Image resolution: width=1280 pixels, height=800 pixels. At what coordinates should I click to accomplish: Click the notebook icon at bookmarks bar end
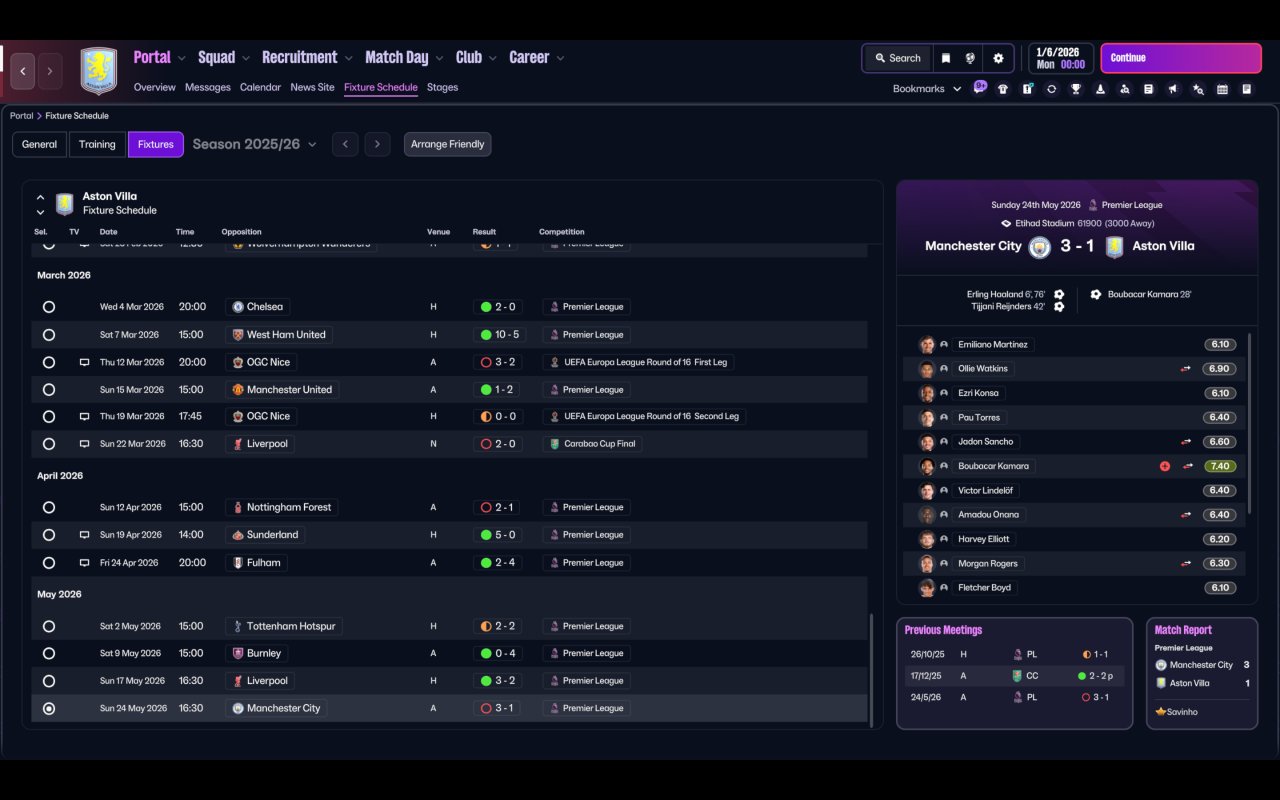coord(1247,89)
